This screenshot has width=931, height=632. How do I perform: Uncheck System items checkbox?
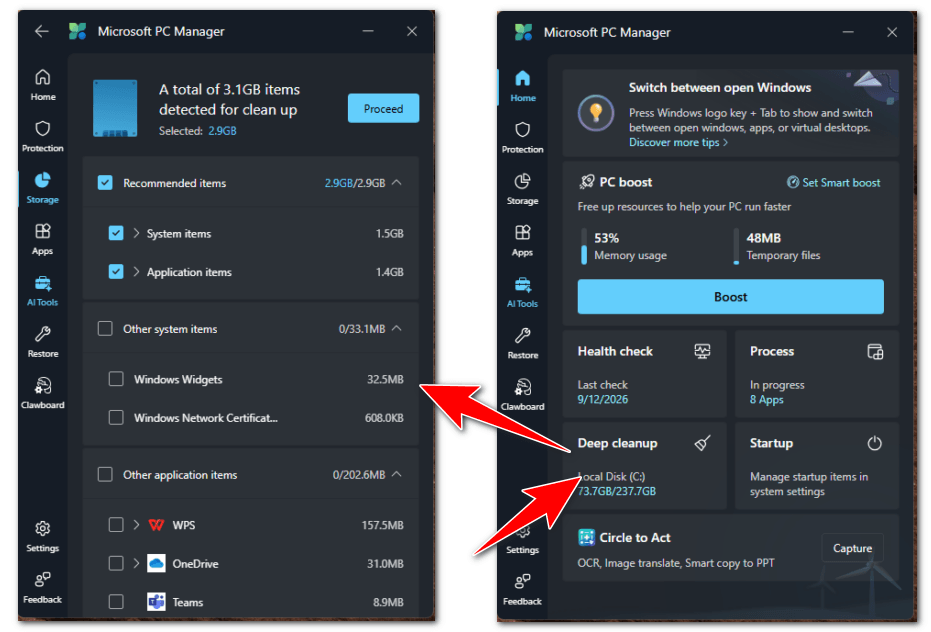click(116, 233)
